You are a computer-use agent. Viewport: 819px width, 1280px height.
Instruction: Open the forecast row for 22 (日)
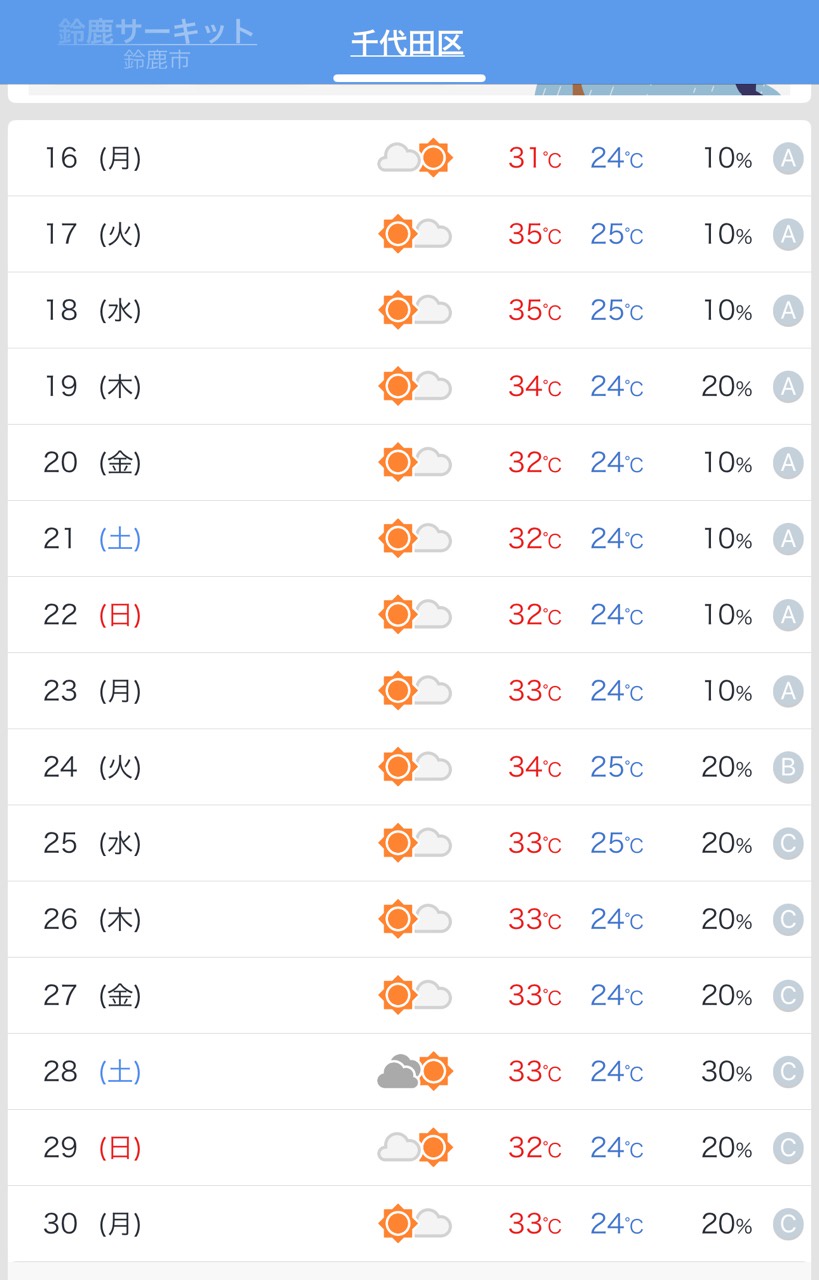click(409, 615)
